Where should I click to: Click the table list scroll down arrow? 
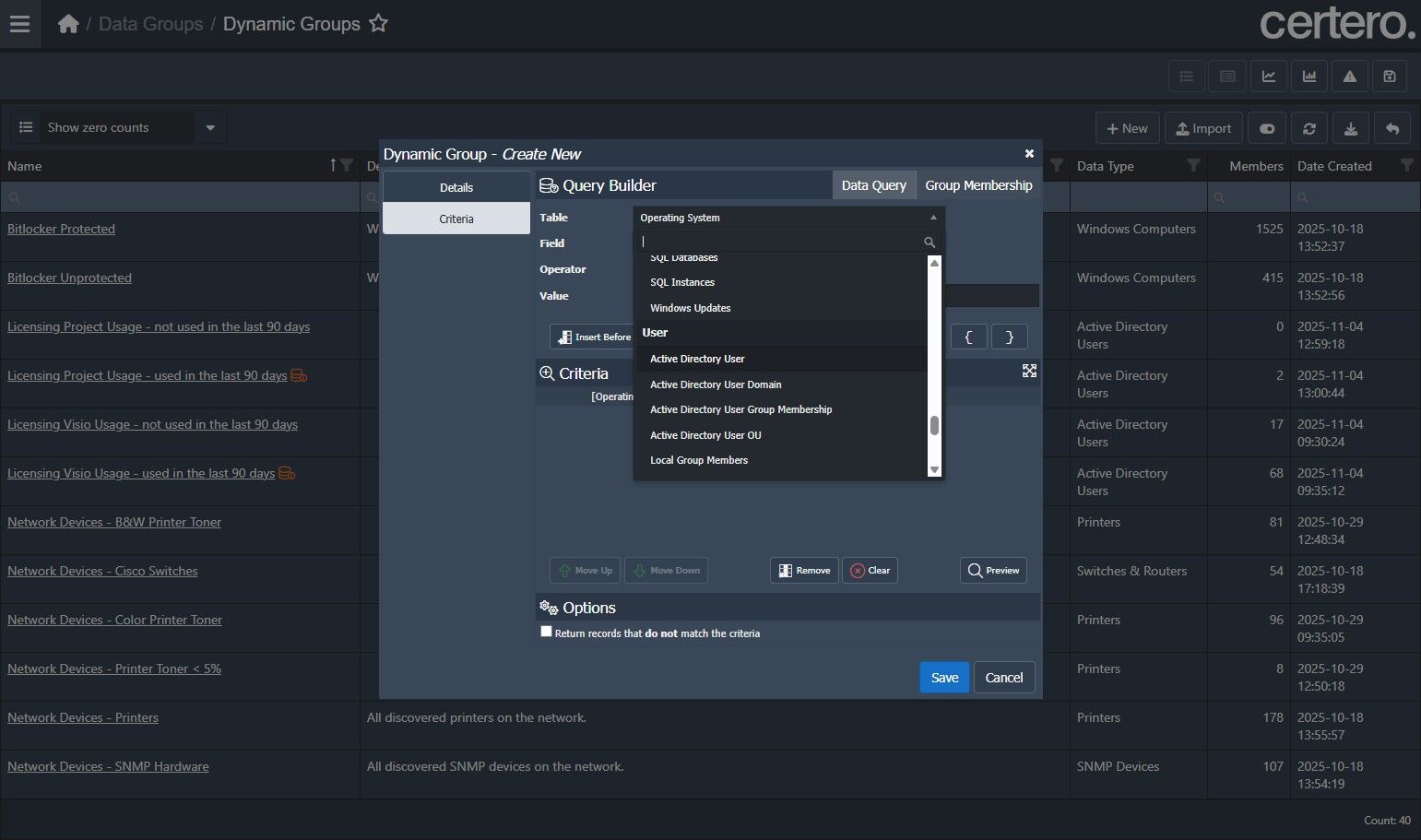tap(934, 470)
